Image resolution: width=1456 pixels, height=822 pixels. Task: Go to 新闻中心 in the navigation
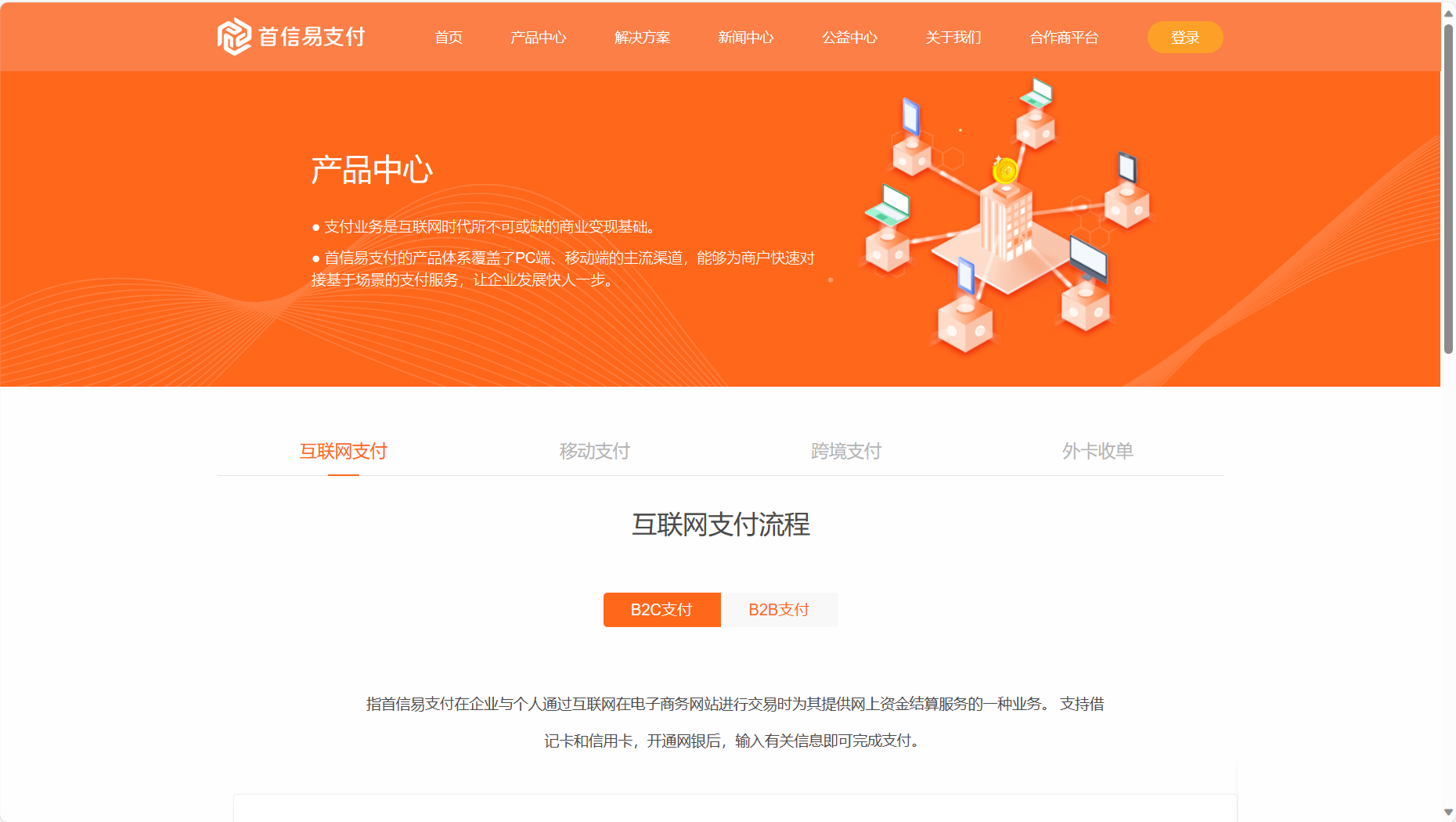745,38
